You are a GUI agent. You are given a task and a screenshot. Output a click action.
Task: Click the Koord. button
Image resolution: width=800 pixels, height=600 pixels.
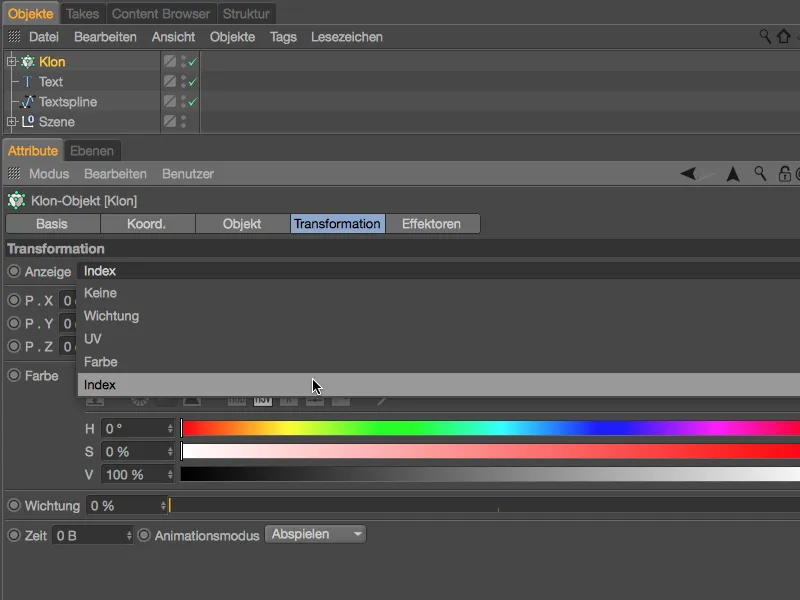[147, 224]
